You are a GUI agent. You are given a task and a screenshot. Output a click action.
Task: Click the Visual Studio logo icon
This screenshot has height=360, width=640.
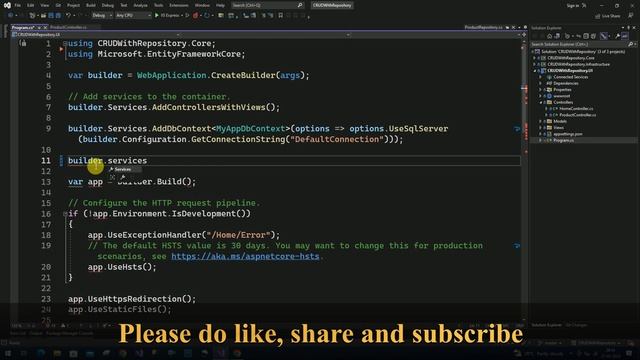(7, 5)
